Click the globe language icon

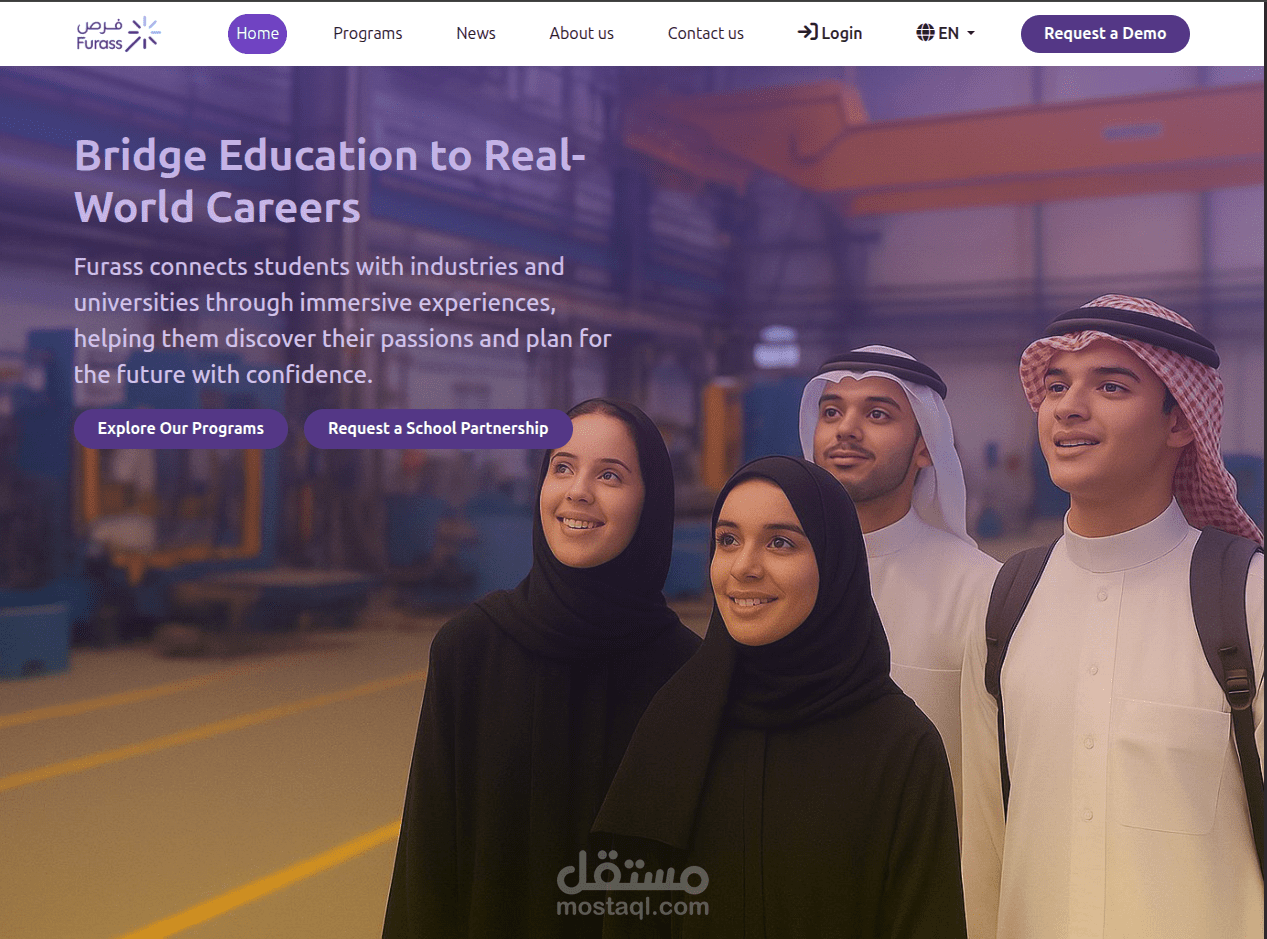click(925, 33)
